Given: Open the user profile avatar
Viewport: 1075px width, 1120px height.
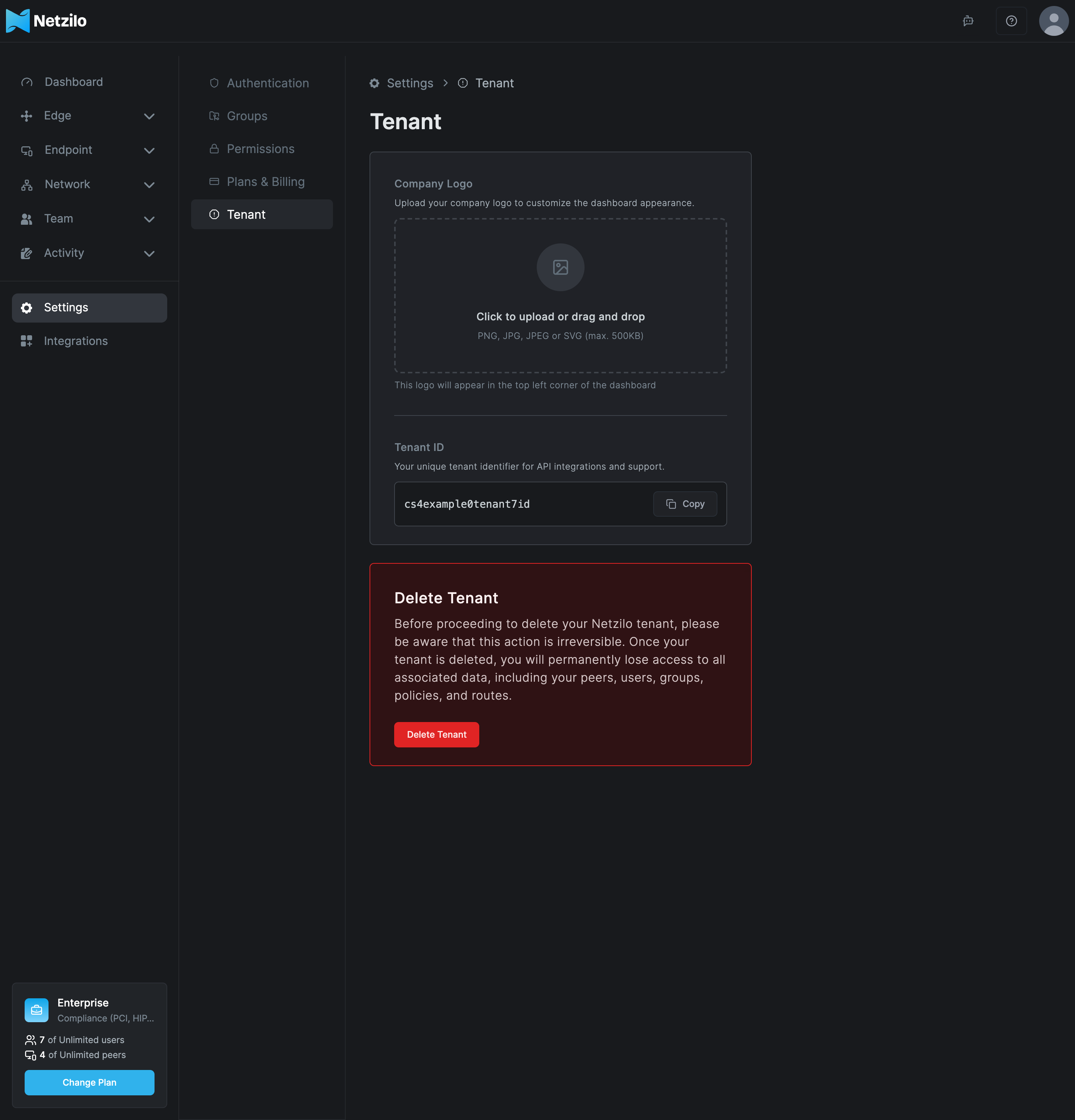Looking at the screenshot, I should tap(1053, 21).
